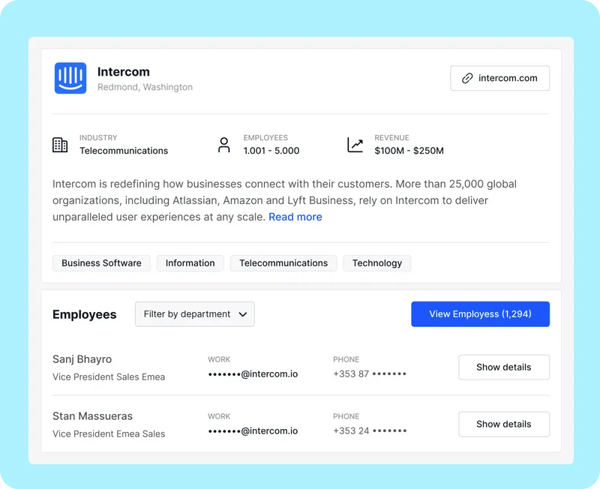Click the REVENUE label
Image resolution: width=600 pixels, height=489 pixels.
pos(392,138)
